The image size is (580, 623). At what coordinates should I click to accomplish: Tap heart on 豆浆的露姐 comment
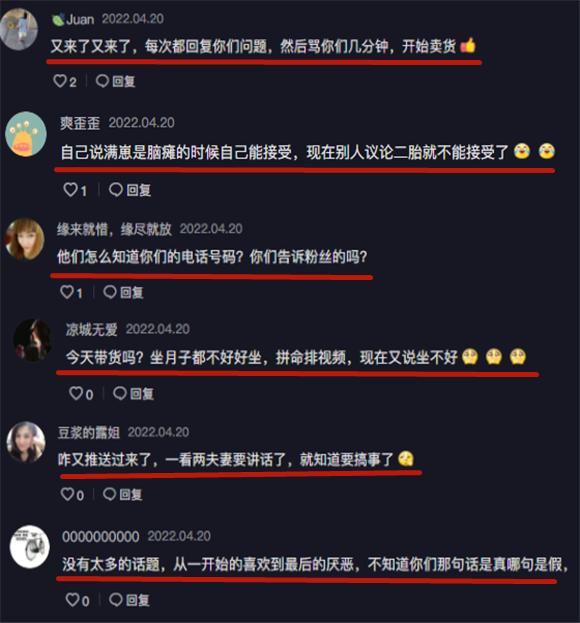click(67, 494)
